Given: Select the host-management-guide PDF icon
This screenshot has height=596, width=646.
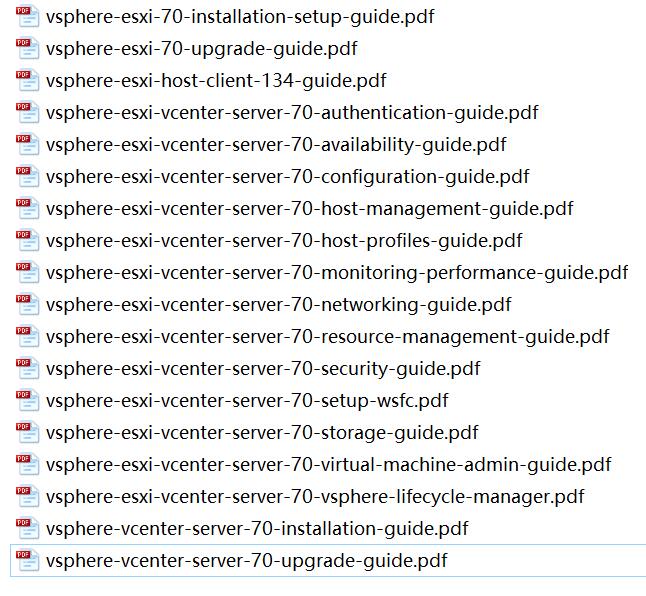Looking at the screenshot, I should (28, 209).
